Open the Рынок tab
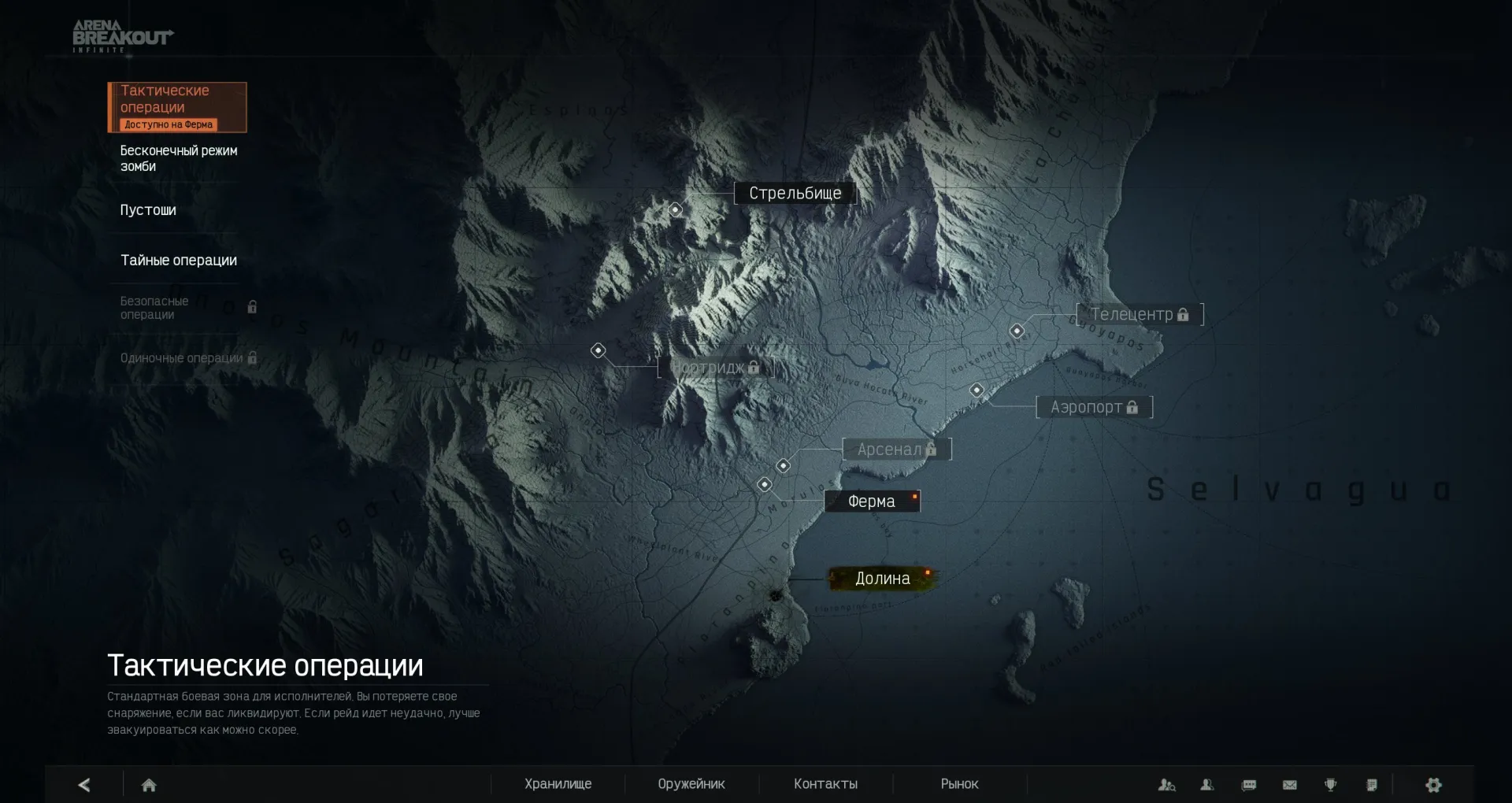1512x803 pixels. [x=959, y=784]
